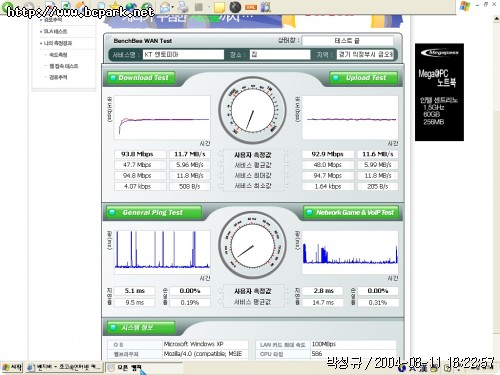Image resolution: width=500 pixels, height=375 pixels.
Task: Click the Download Test speed graph
Action: [162, 118]
